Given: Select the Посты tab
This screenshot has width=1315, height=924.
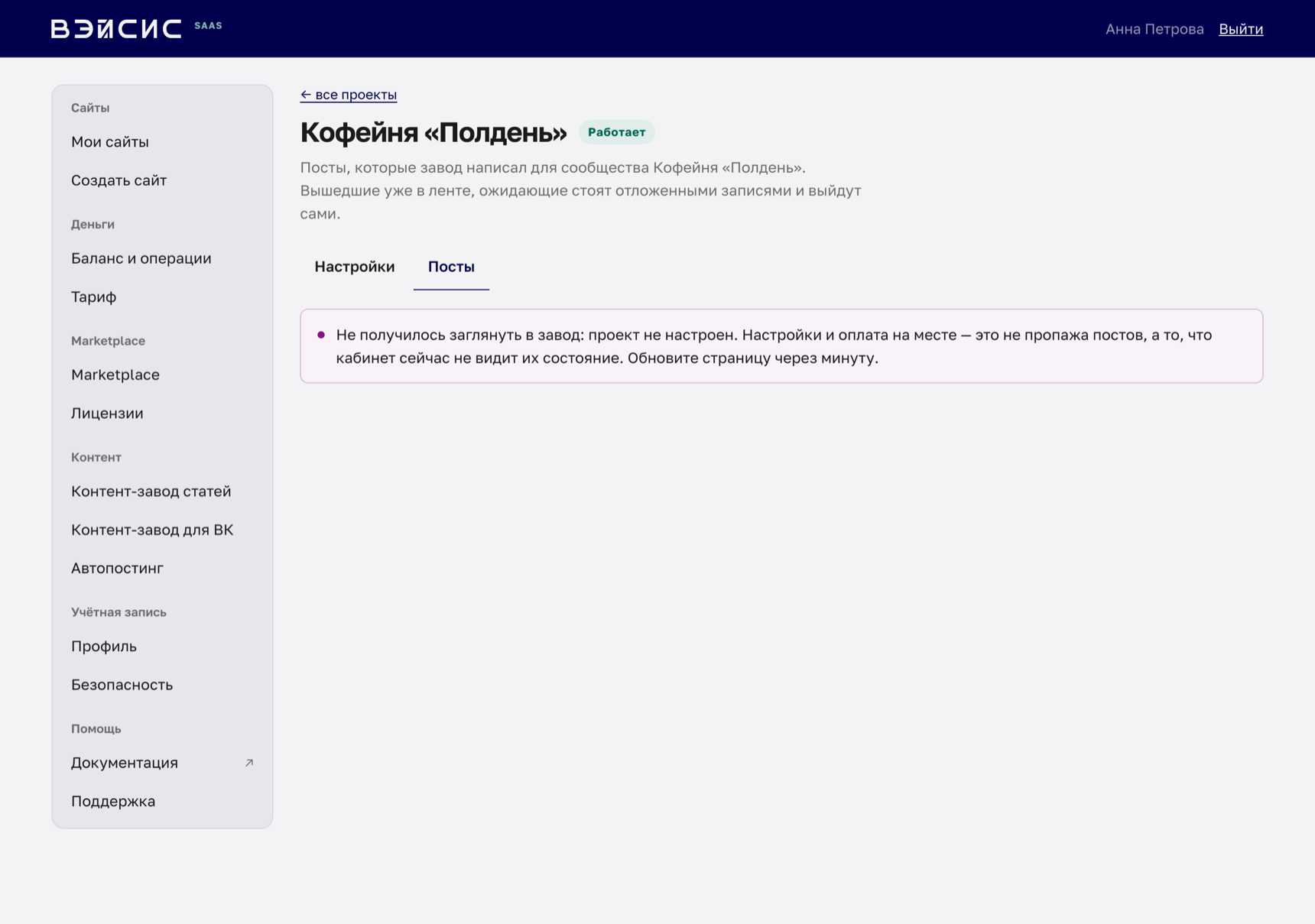Looking at the screenshot, I should [451, 267].
